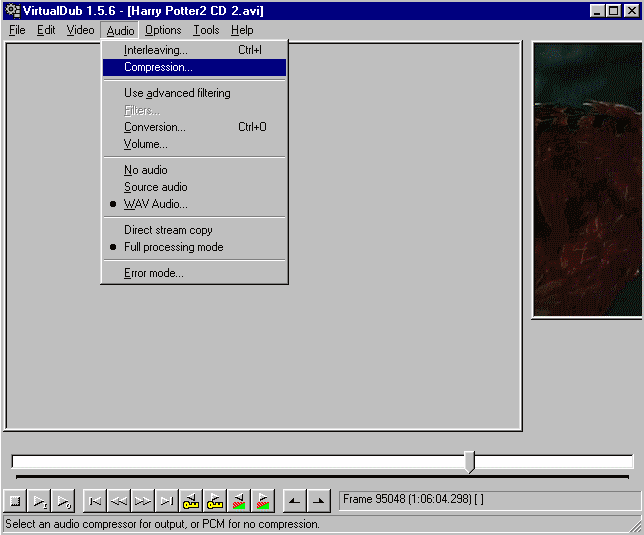
Task: Step forward one frame
Action: click(x=143, y=501)
